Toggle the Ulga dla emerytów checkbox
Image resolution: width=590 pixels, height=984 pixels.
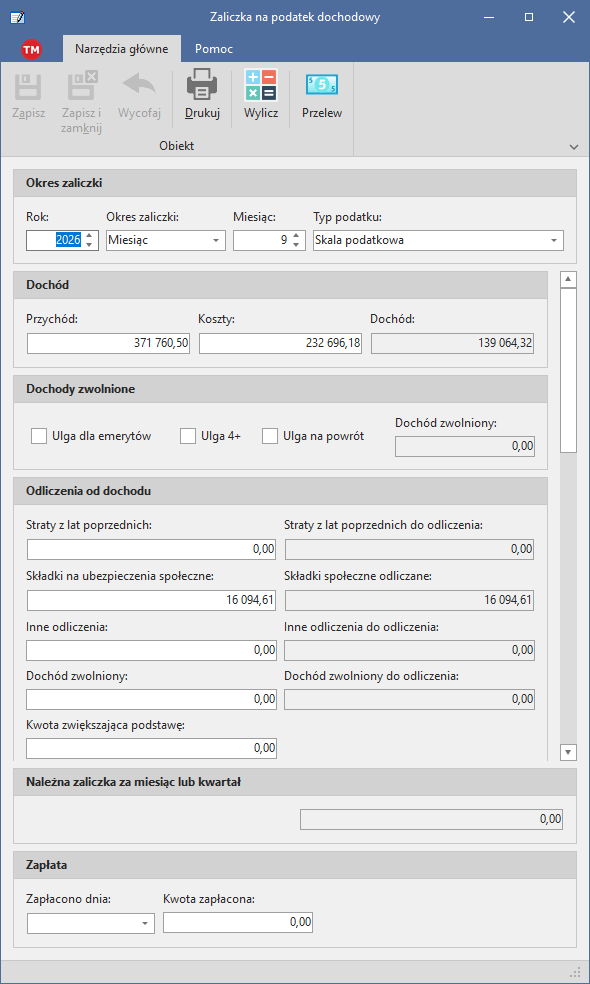coord(39,436)
